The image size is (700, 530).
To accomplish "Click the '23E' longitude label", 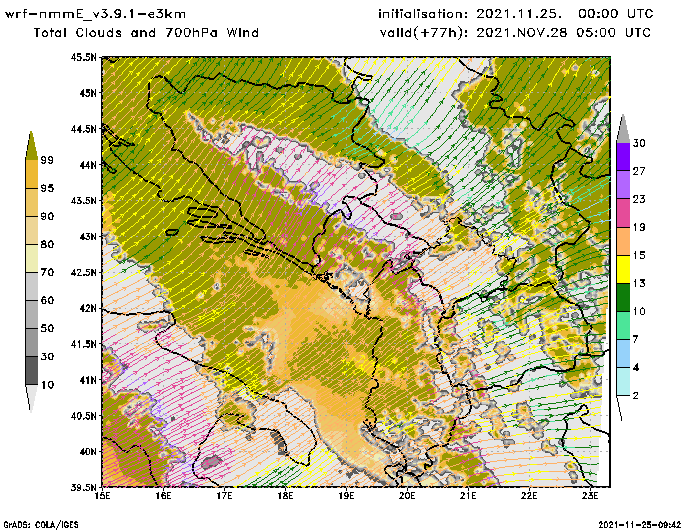I will (590, 496).
